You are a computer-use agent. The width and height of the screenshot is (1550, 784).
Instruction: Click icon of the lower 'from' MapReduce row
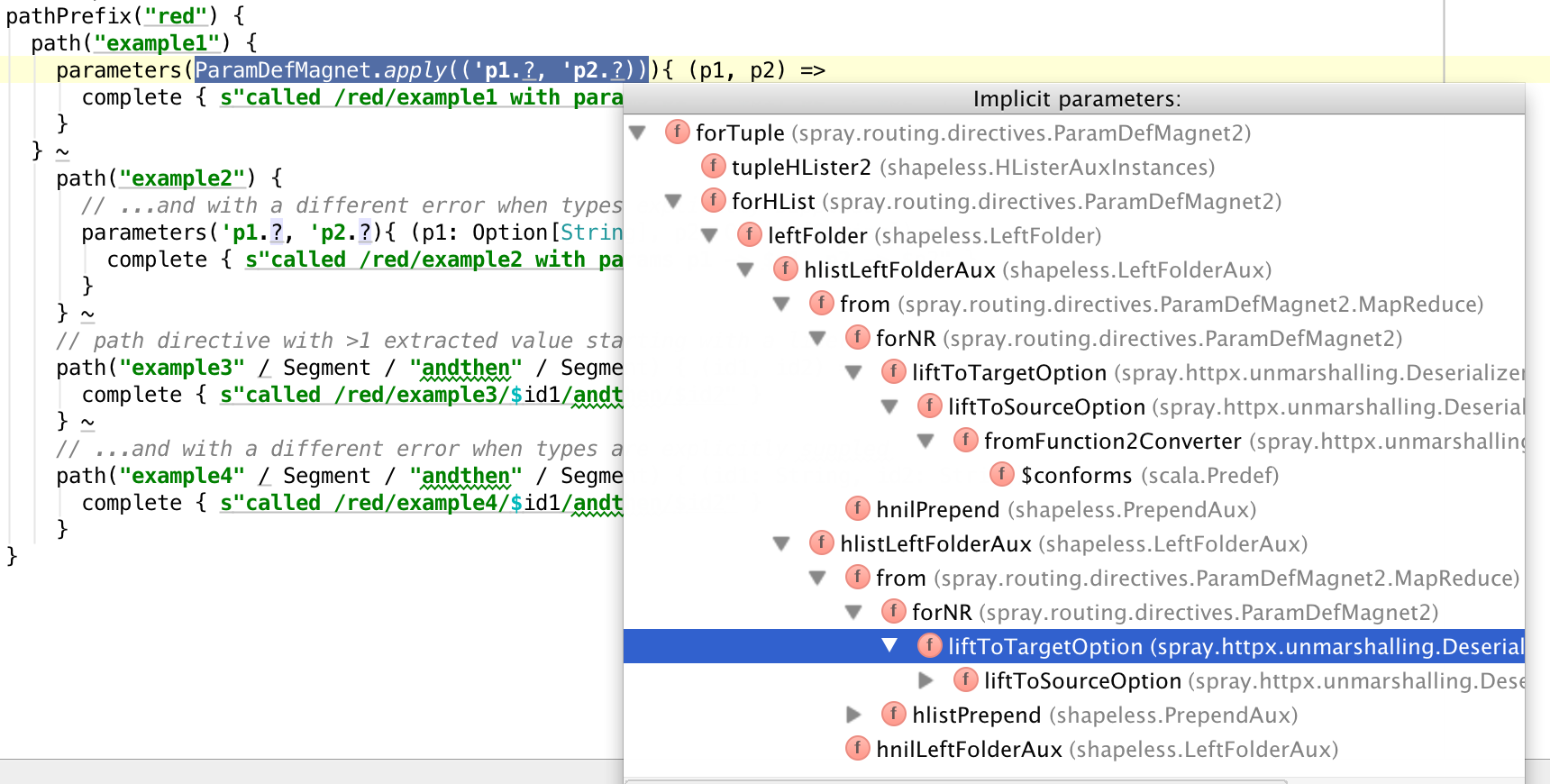[858, 577]
